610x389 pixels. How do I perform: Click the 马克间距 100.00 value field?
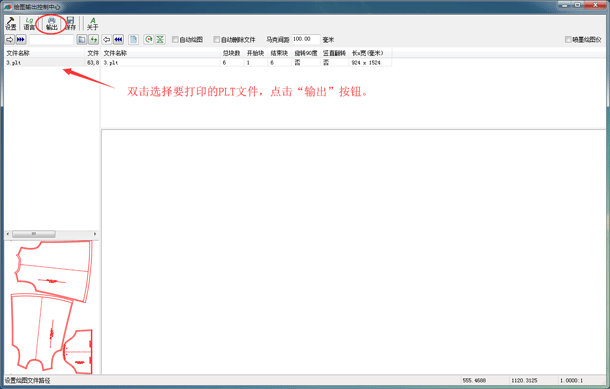click(306, 39)
